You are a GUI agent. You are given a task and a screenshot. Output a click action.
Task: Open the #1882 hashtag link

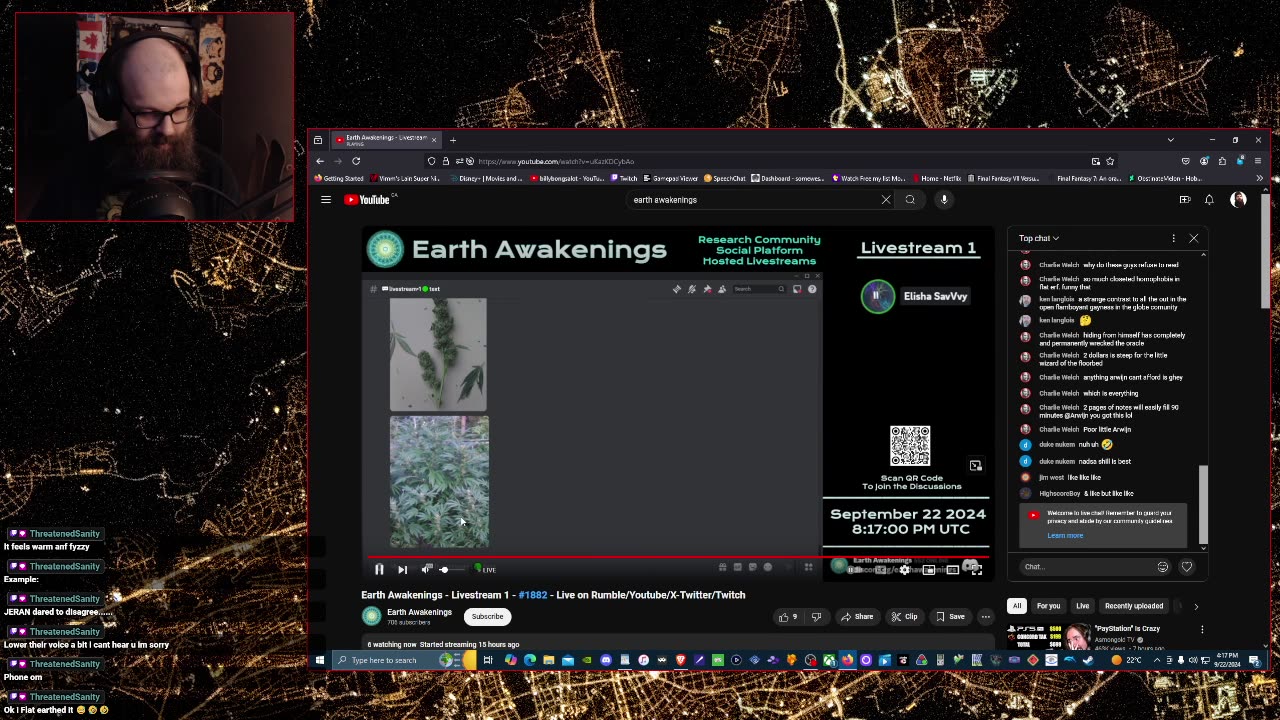(533, 595)
